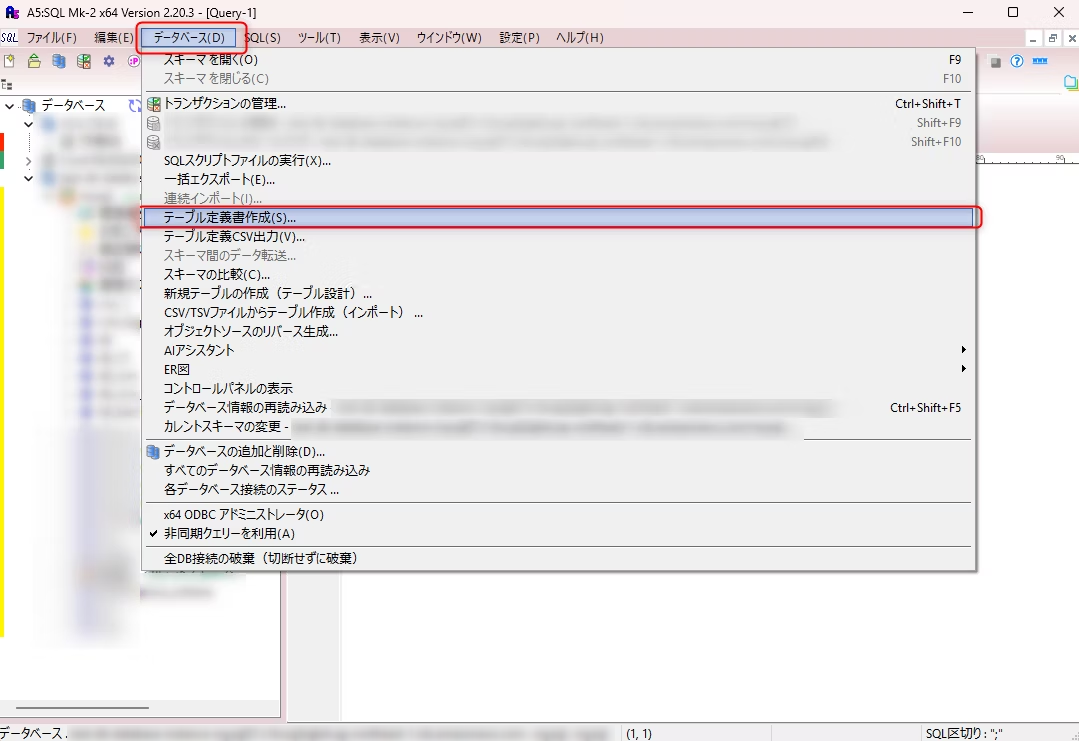The width and height of the screenshot is (1079, 741).
Task: Choose x64 ODBC アドミニストレータ(O)
Action: coord(559,515)
